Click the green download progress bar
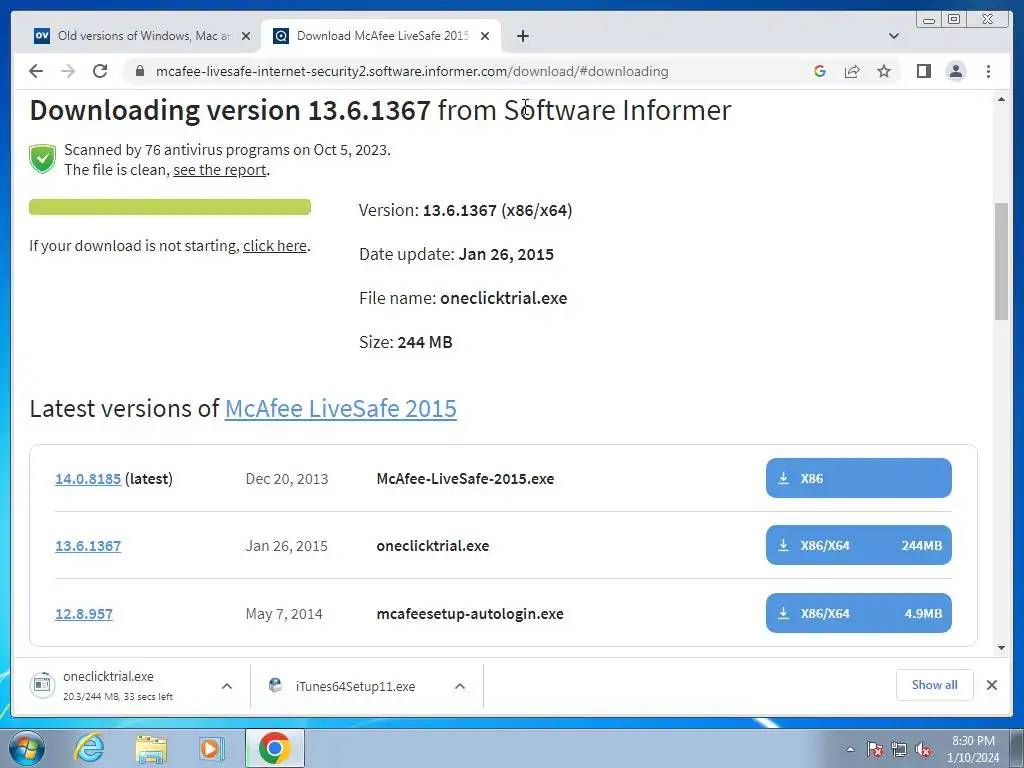1024x768 pixels. pos(170,207)
